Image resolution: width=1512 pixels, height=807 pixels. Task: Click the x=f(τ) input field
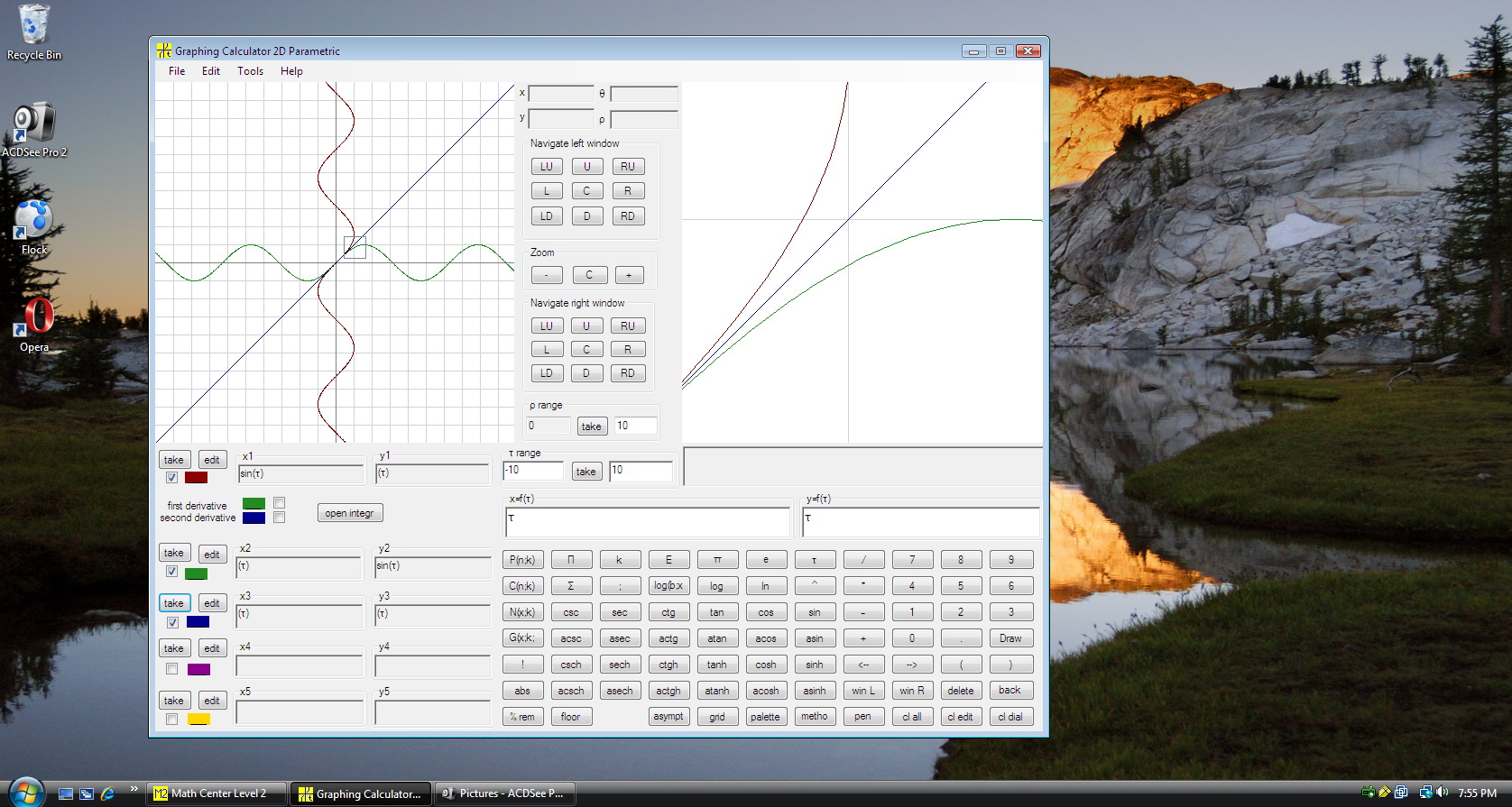point(648,522)
